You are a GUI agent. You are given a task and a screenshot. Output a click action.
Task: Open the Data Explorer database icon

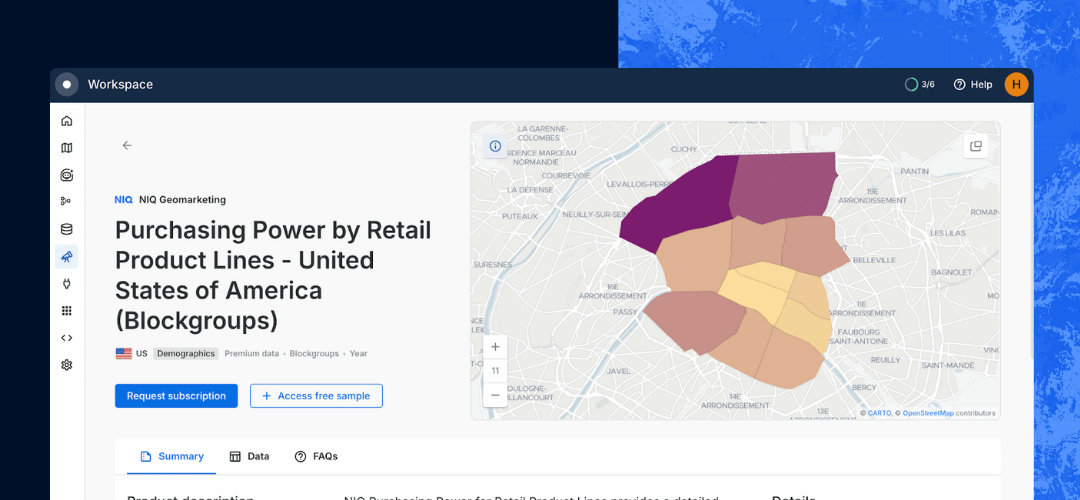pos(67,229)
